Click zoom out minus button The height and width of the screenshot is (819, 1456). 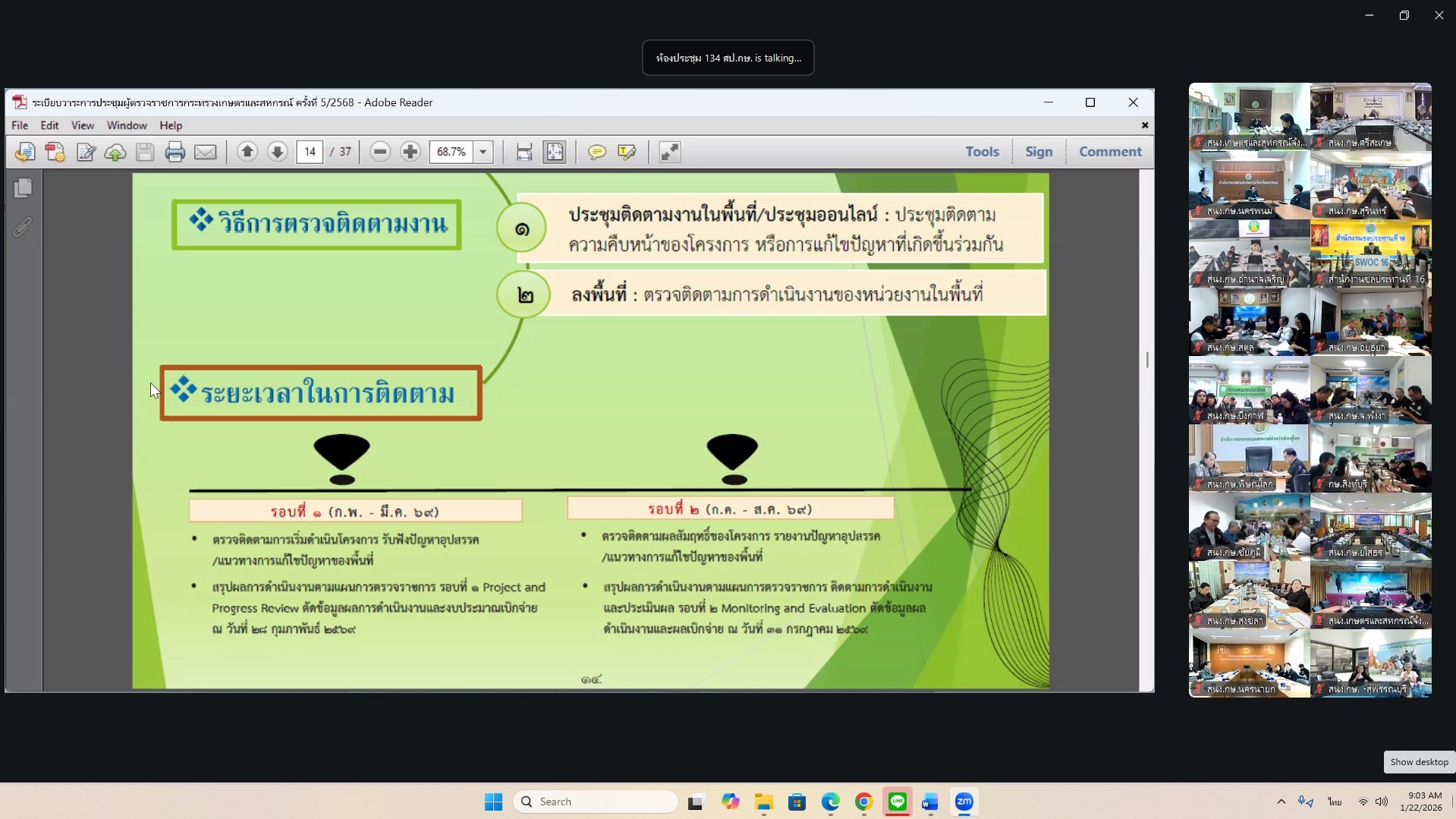click(x=379, y=152)
